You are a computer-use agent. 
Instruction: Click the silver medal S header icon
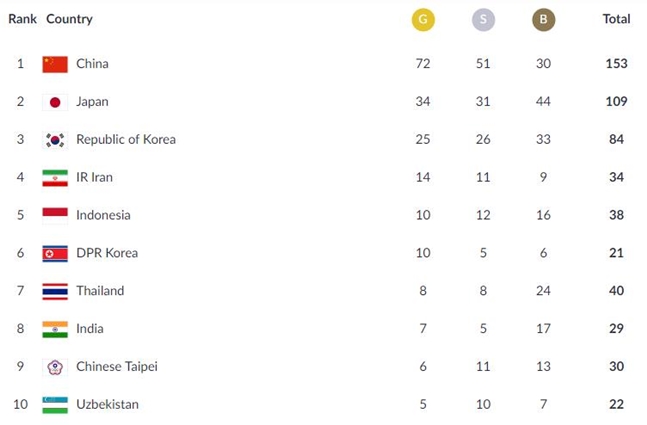(483, 19)
